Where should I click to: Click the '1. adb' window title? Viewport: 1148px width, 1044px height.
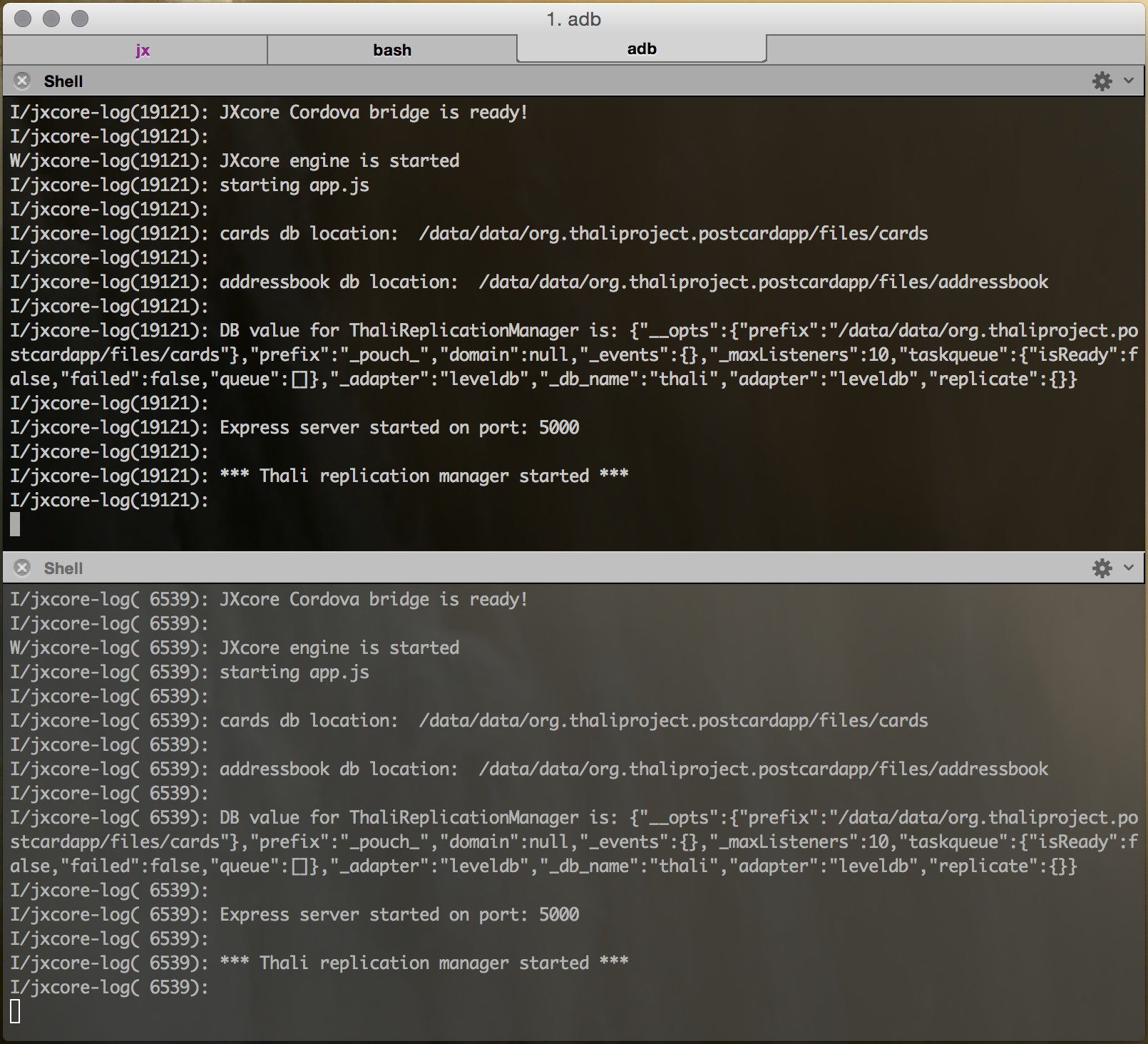coord(574,19)
